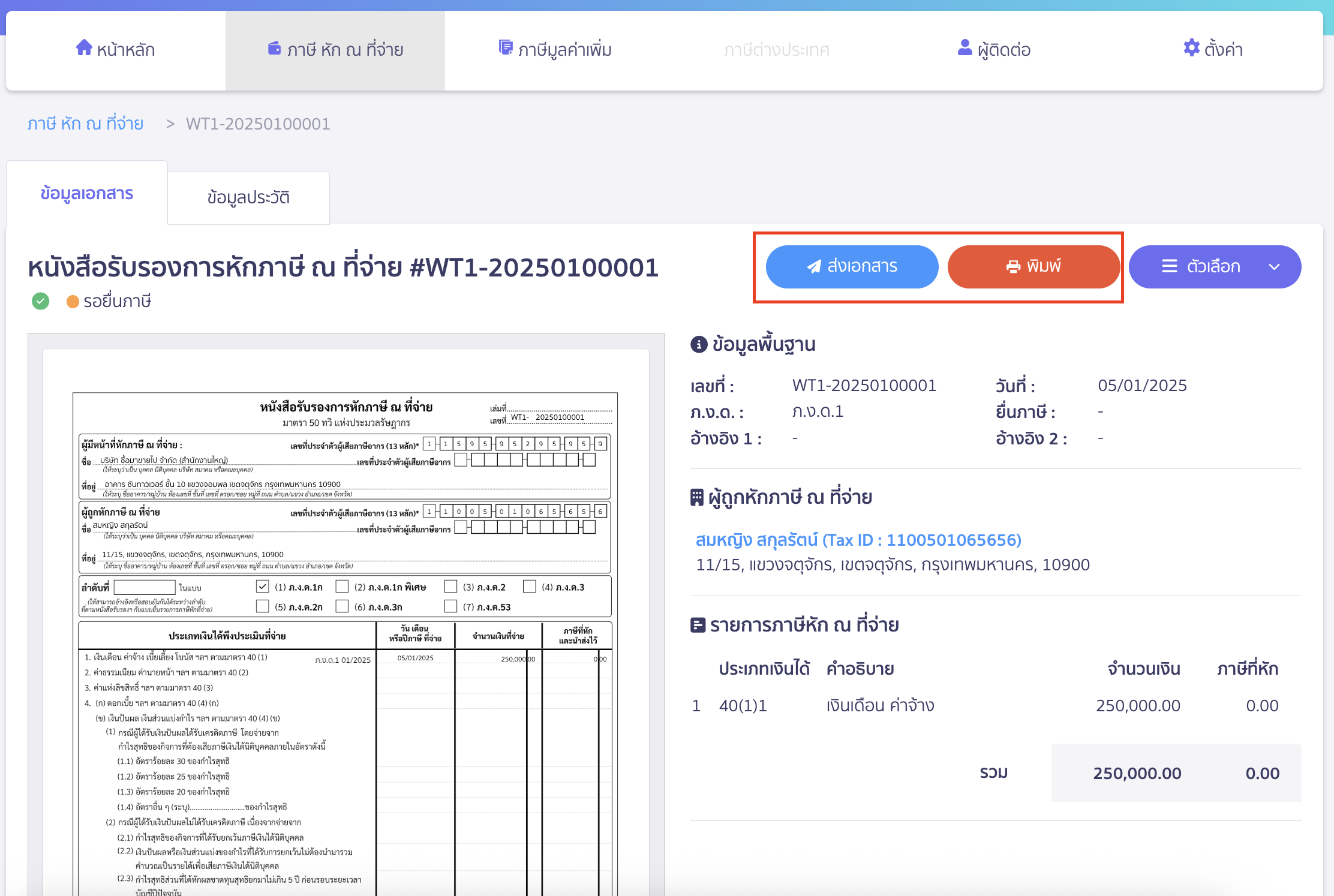Image resolution: width=1334 pixels, height=896 pixels.
Task: Check the ภ.ง.ด.53 checkbox
Action: tap(451, 606)
